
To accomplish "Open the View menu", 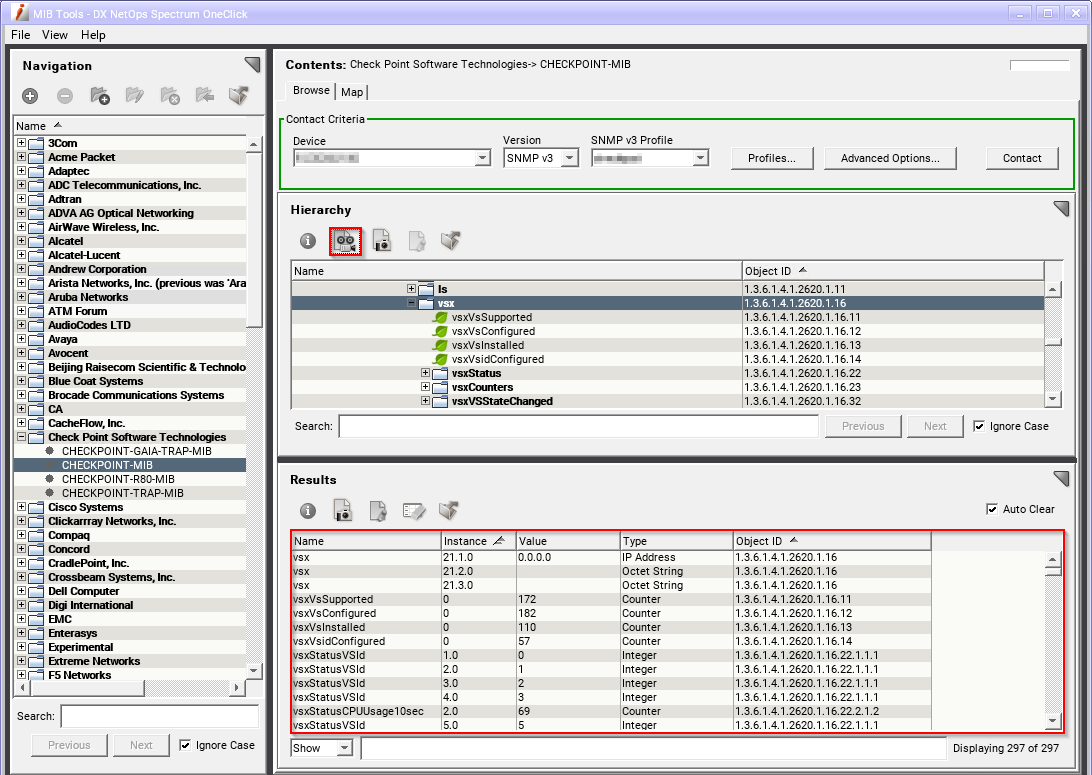I will point(55,35).
